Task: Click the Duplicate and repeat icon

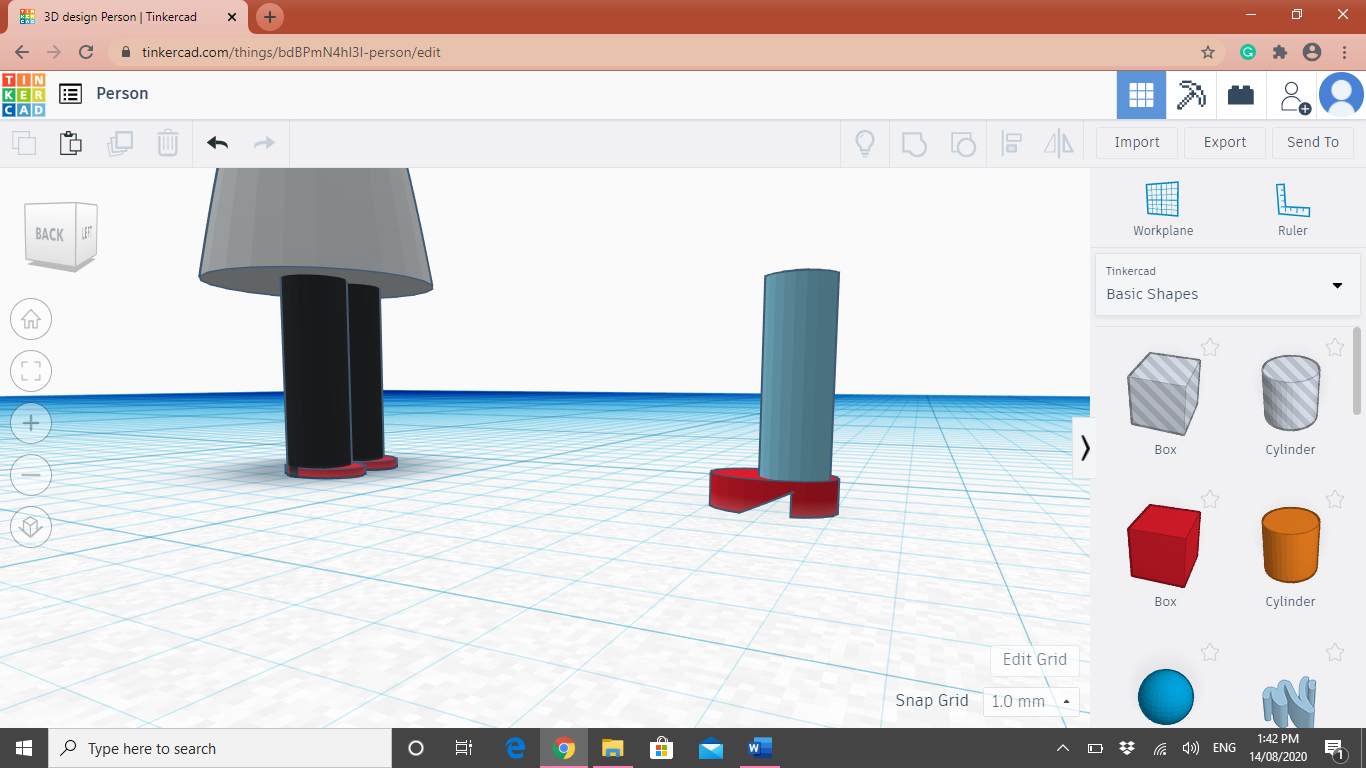Action: click(120, 143)
